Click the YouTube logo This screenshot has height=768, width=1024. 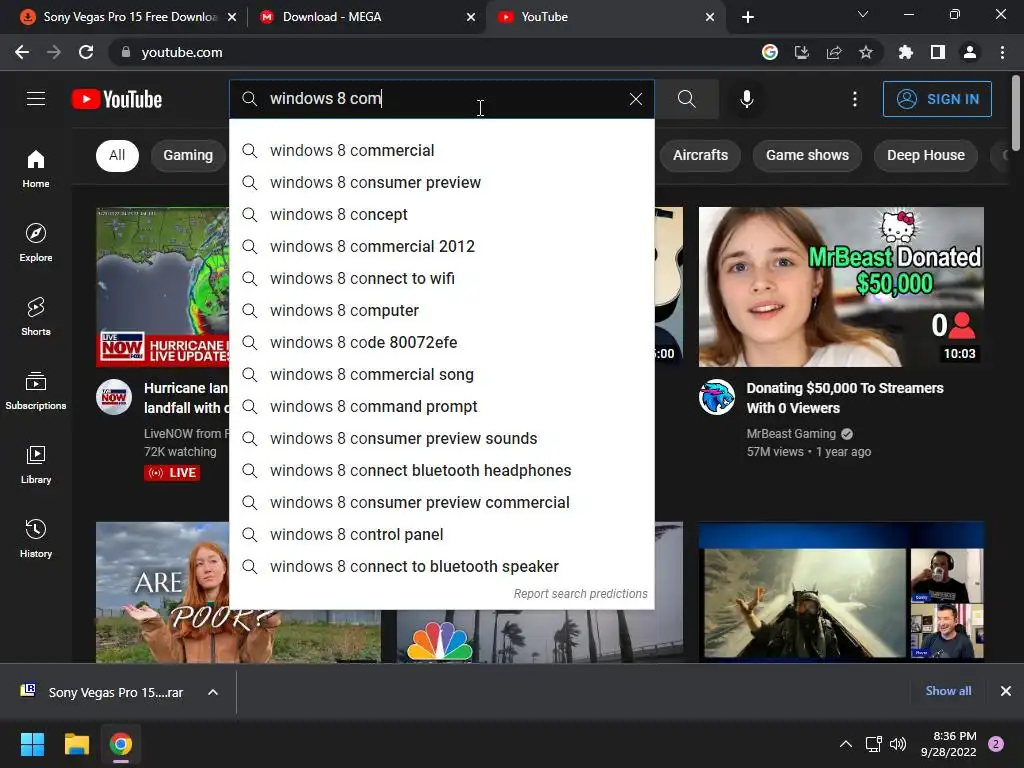[117, 99]
